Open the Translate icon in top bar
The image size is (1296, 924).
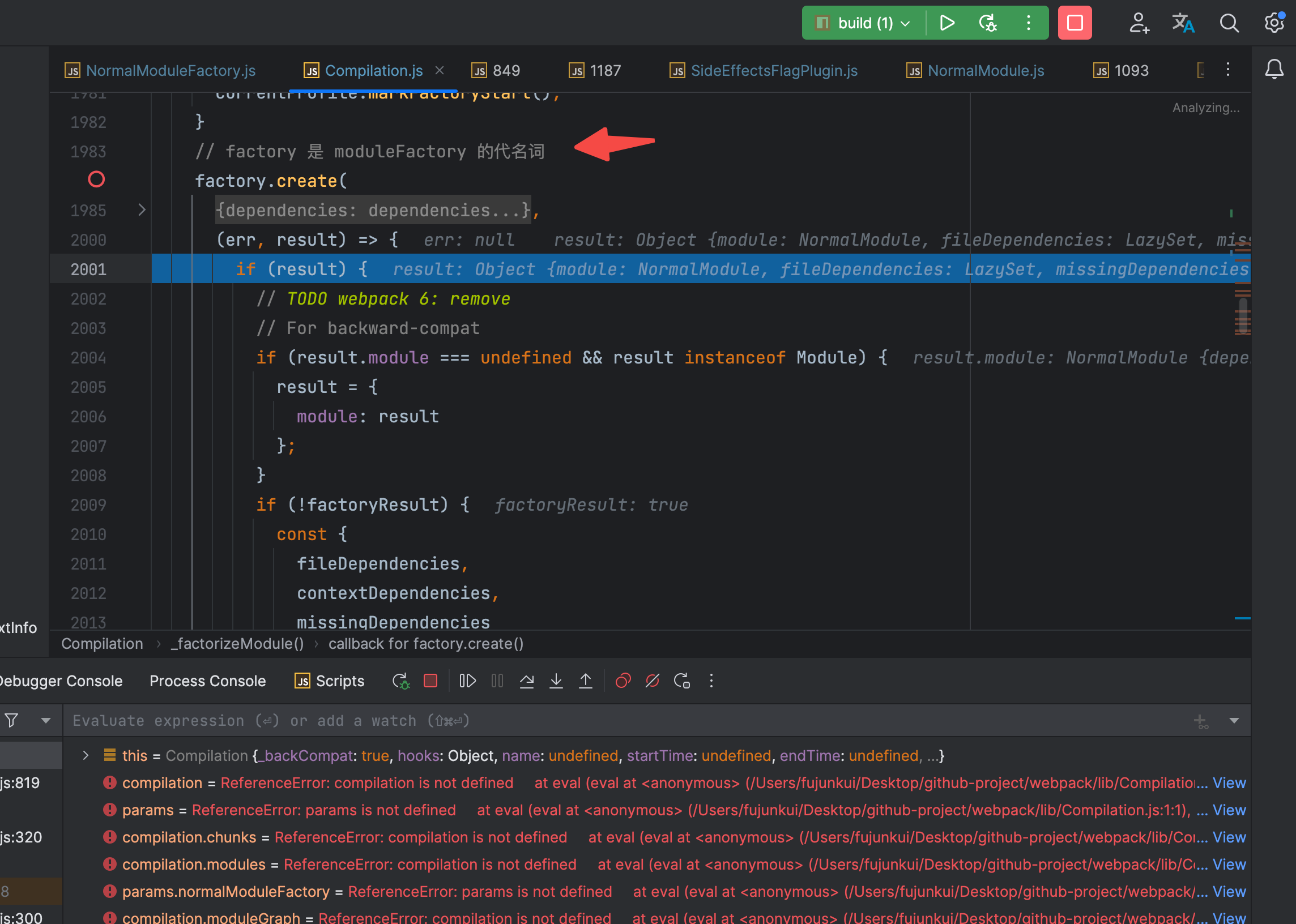tap(1183, 23)
